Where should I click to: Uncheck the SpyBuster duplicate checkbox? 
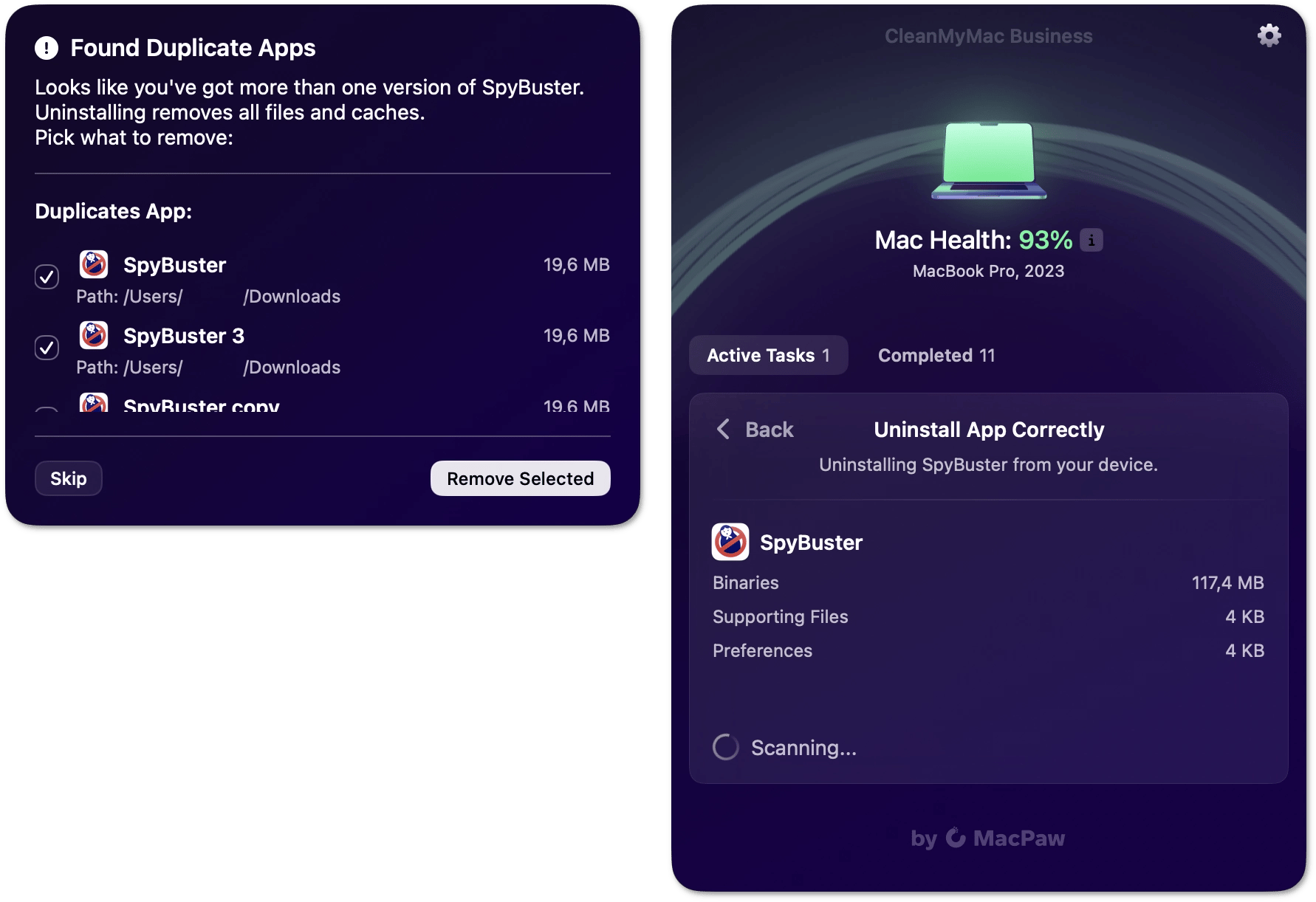click(47, 277)
